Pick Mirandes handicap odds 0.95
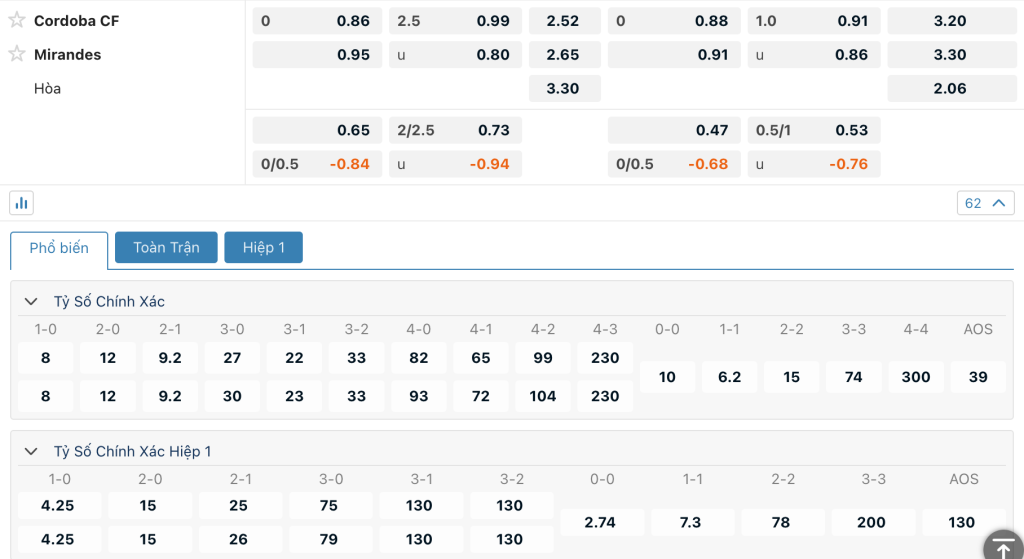 (x=317, y=55)
